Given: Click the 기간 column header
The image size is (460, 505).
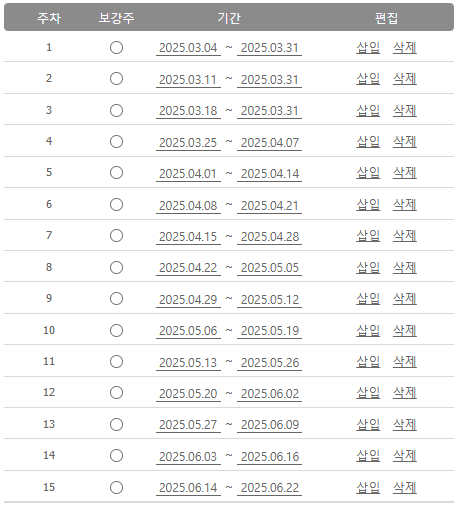Looking at the screenshot, I should (x=229, y=18).
